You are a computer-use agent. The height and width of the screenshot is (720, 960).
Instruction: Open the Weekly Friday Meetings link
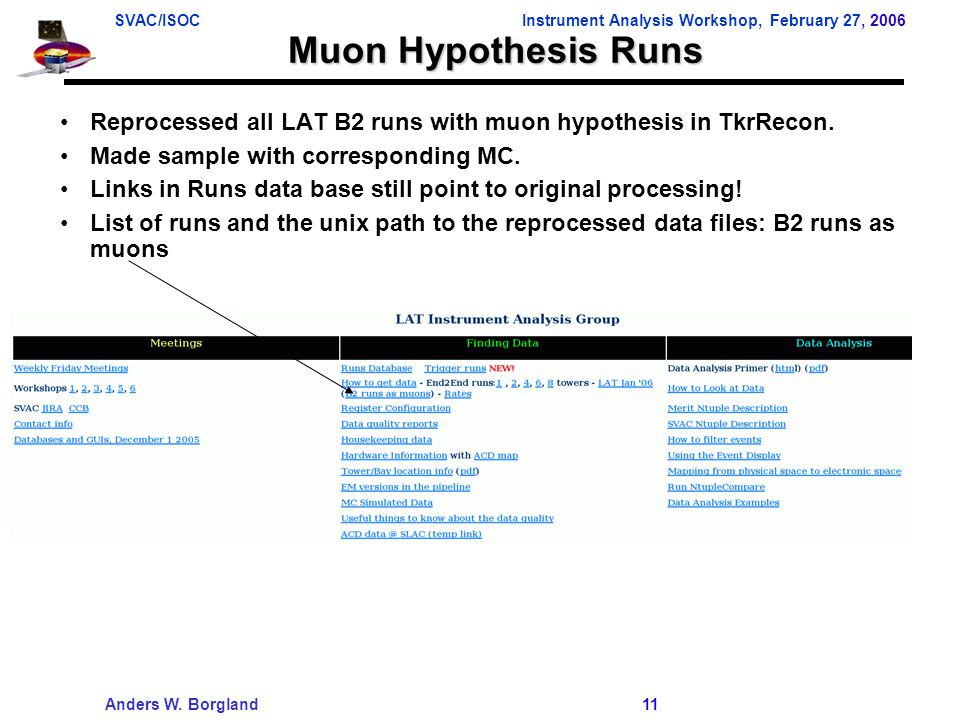pyautogui.click(x=71, y=368)
